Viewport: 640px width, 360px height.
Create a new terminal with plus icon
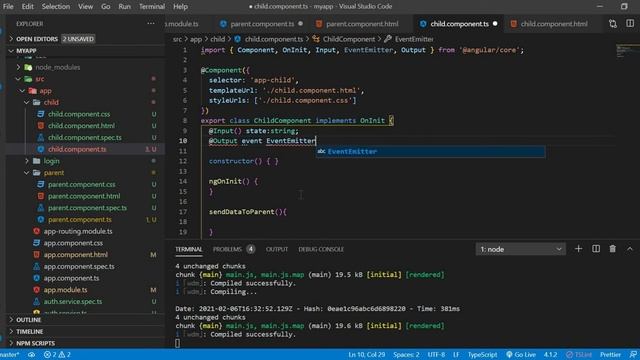578,249
